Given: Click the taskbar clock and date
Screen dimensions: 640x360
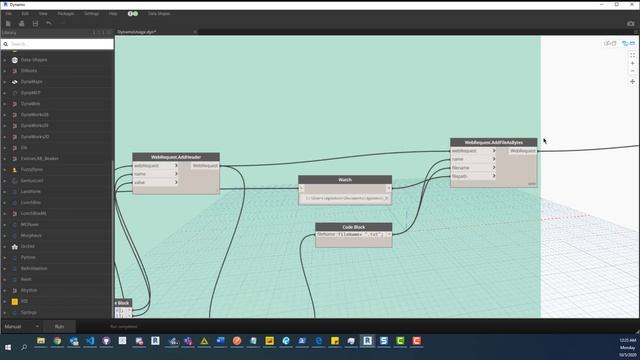Looking at the screenshot, I should click(627, 347).
